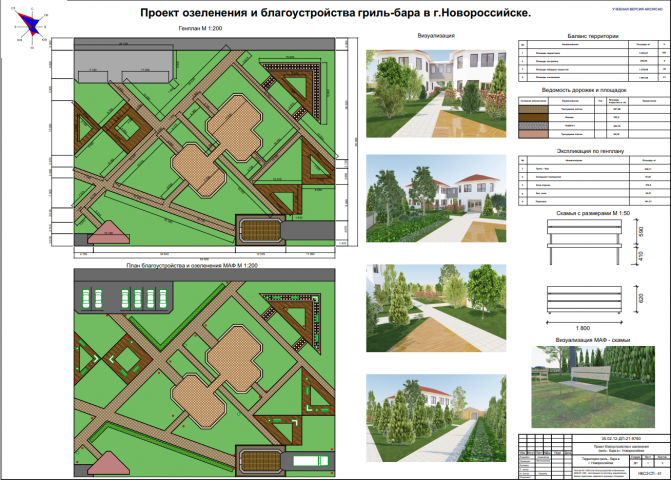
Task: Select the 'Генплан М 1:200' caption
Action: pos(200,28)
